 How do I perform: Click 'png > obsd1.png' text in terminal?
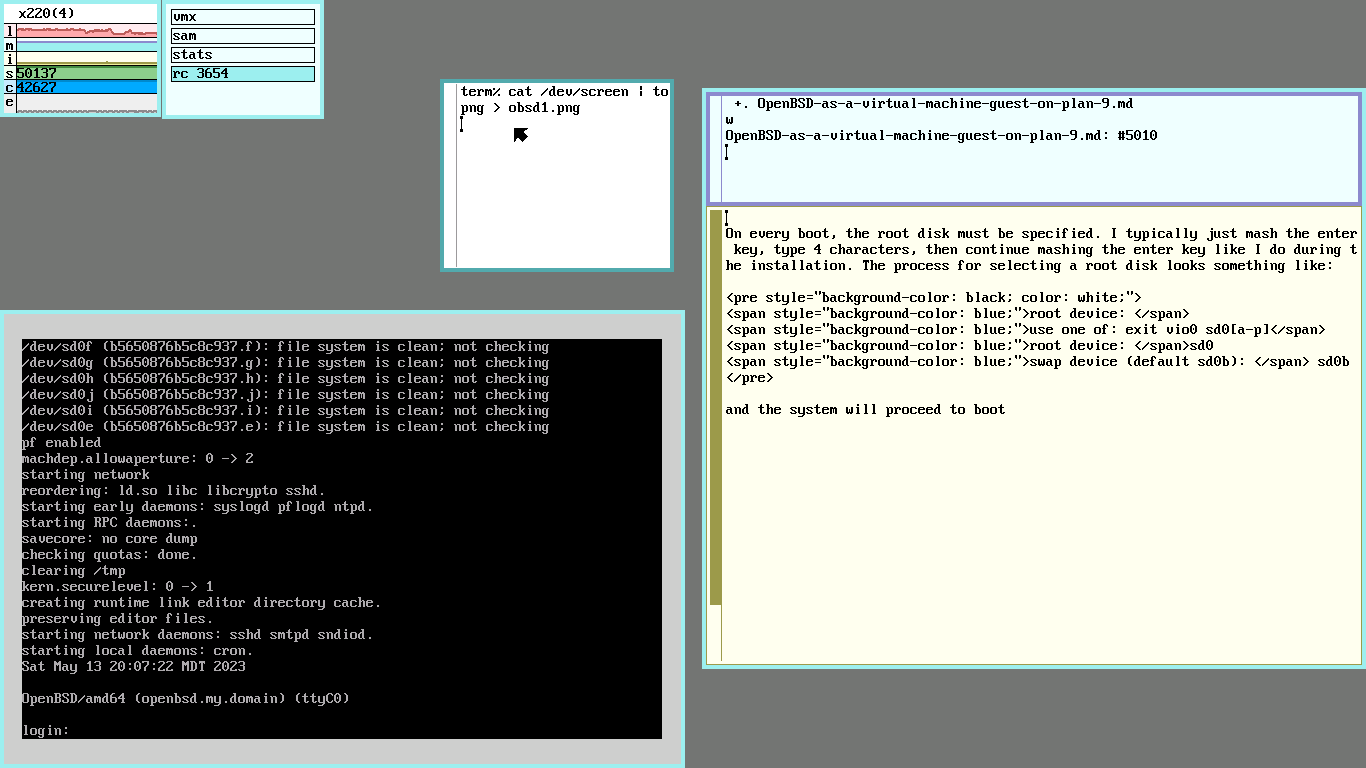(x=520, y=108)
